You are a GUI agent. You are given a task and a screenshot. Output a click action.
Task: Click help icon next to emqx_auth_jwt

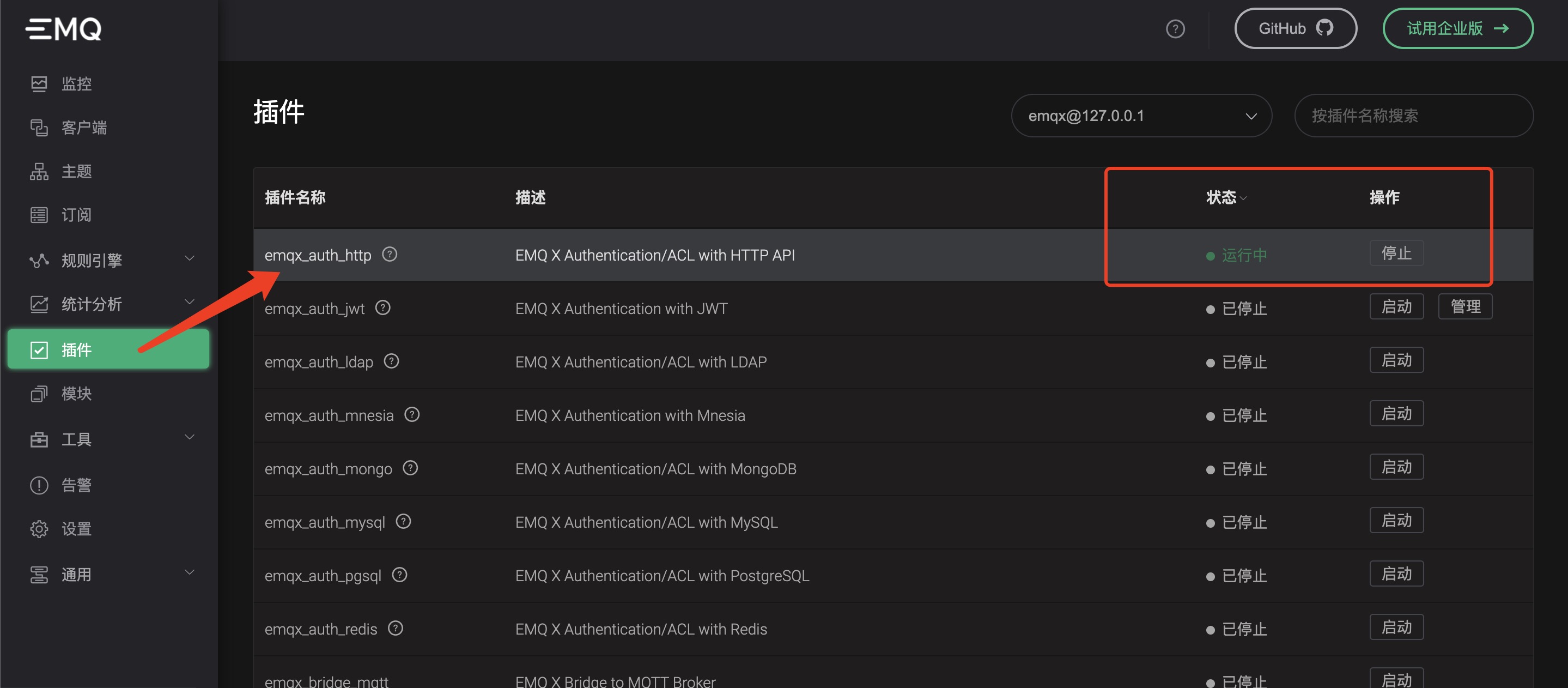tap(383, 307)
